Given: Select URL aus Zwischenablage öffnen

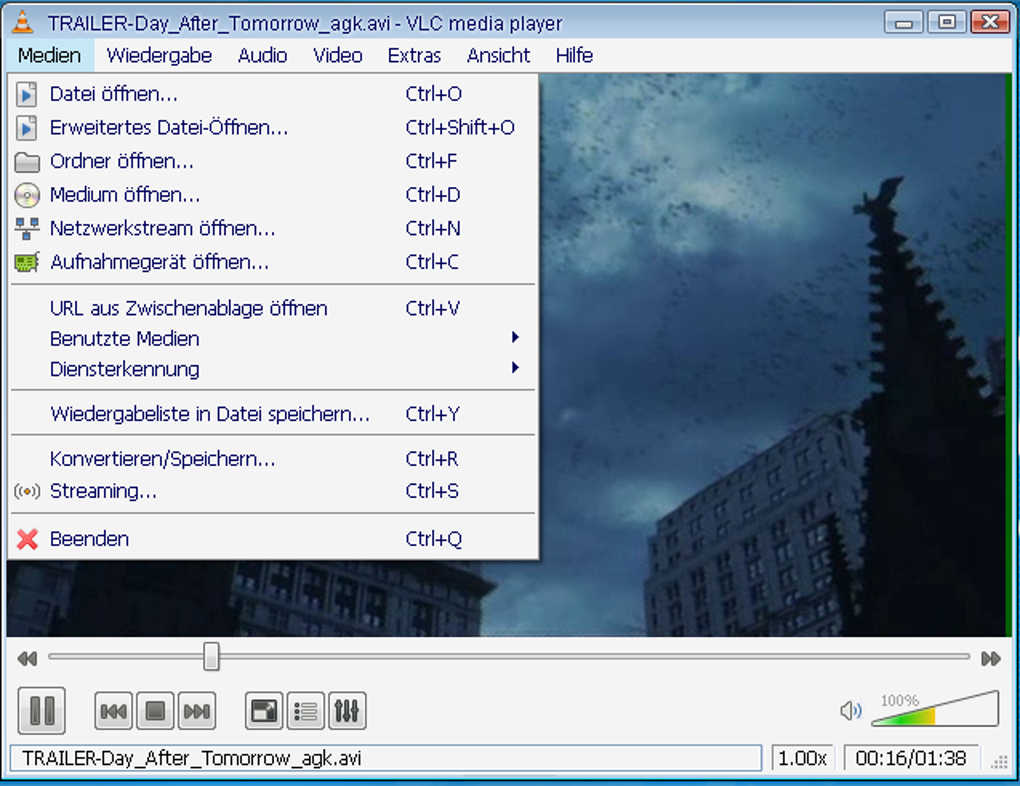Looking at the screenshot, I should pos(273,308).
